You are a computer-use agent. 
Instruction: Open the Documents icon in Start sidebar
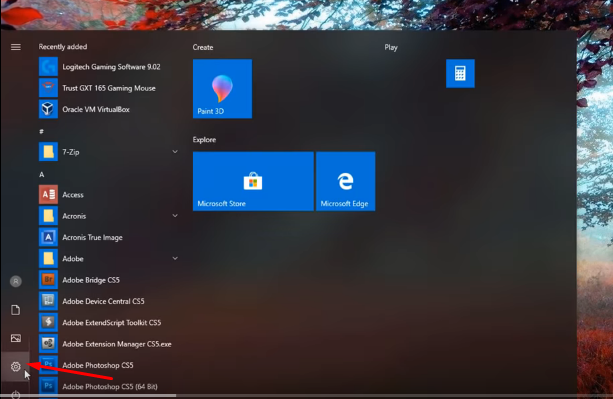(16, 310)
